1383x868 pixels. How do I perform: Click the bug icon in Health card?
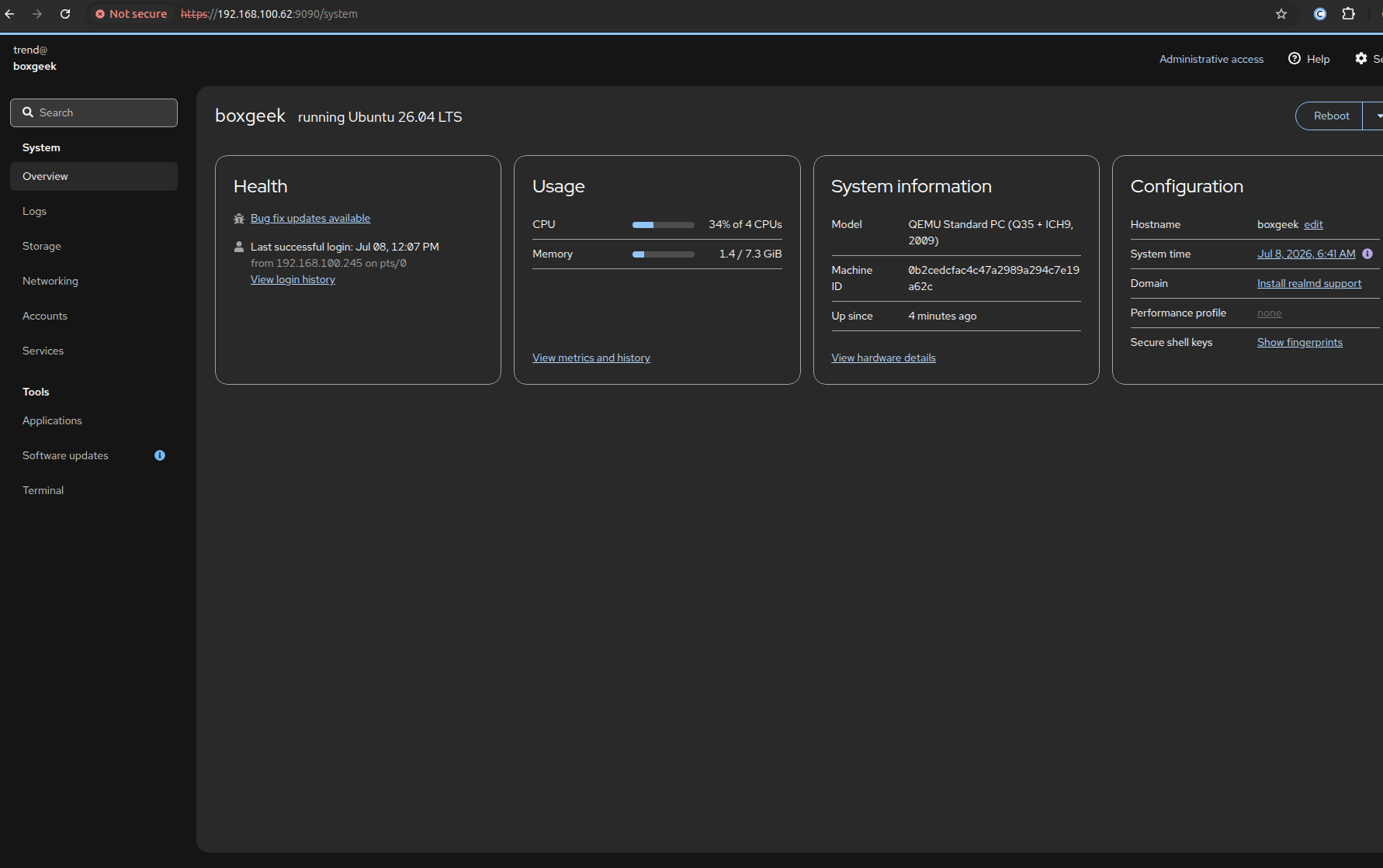point(239,219)
